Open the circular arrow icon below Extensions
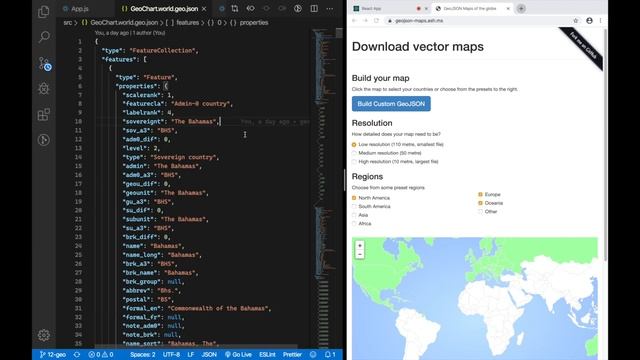This screenshot has height=360, width=640. [44, 140]
